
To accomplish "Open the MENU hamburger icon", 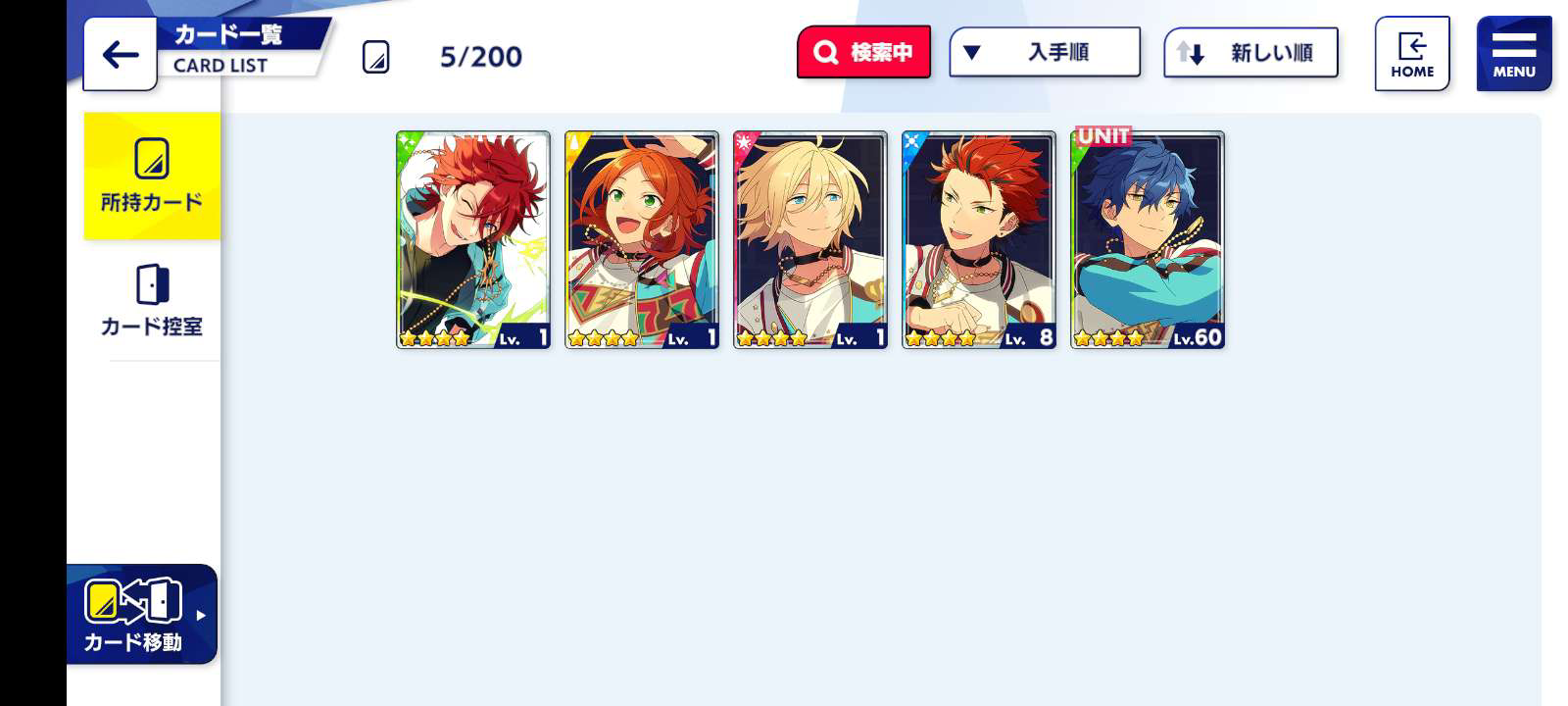I will coord(1514,54).
